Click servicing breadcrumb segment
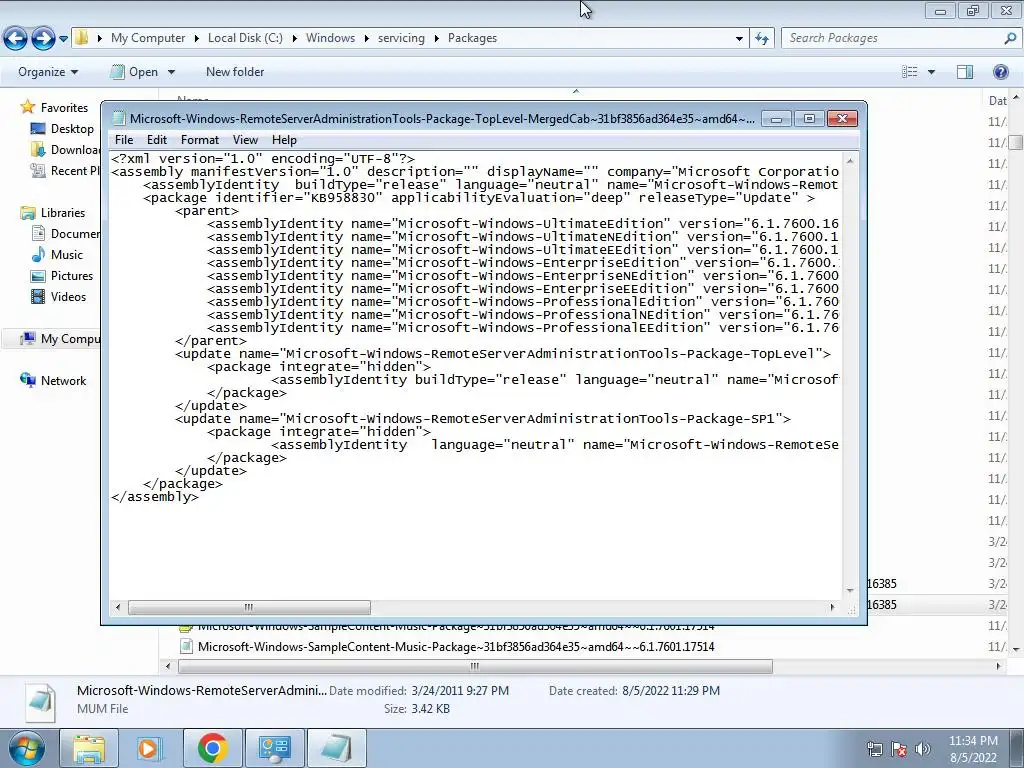 point(401,38)
